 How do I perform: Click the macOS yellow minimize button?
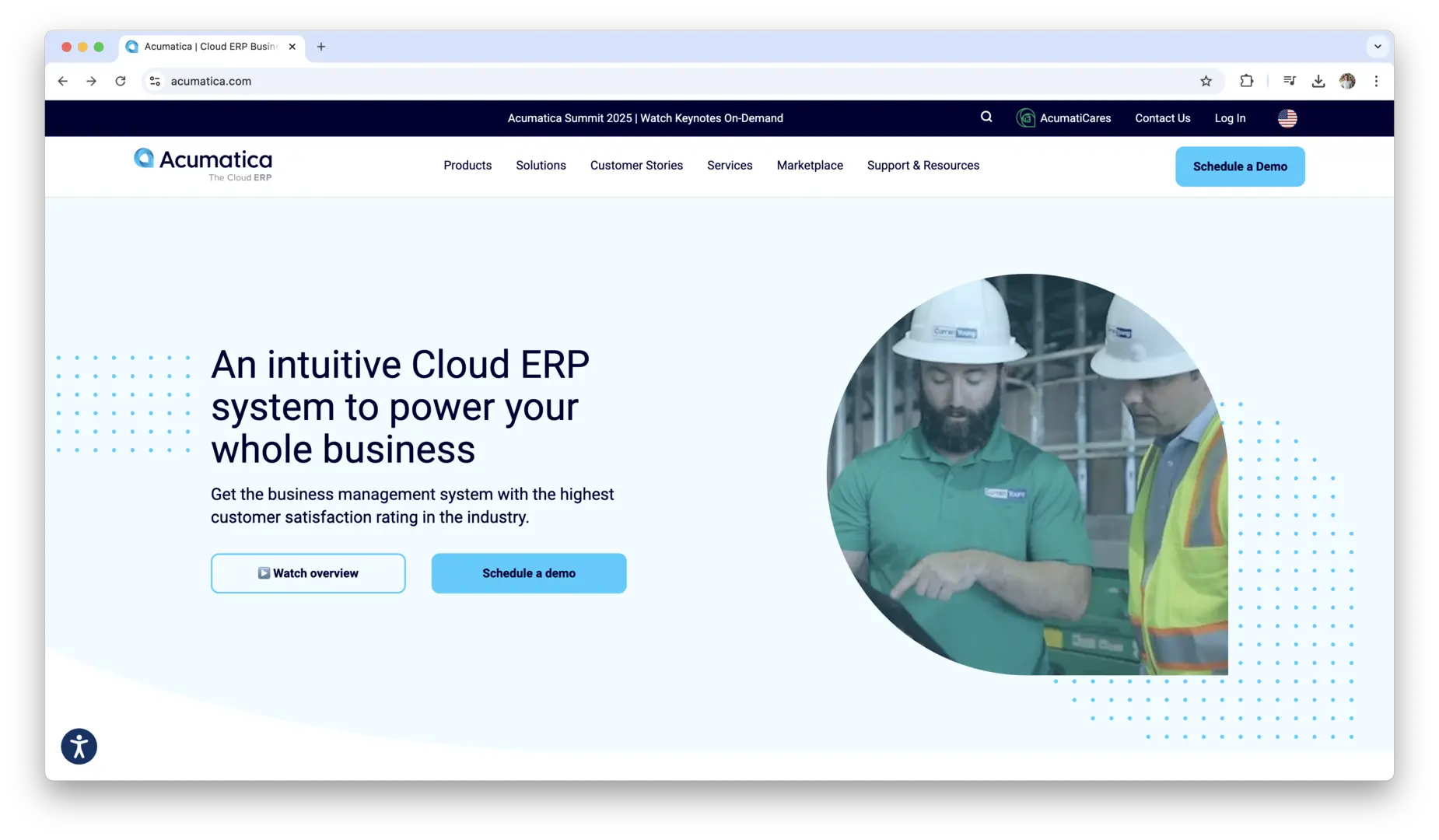82,47
